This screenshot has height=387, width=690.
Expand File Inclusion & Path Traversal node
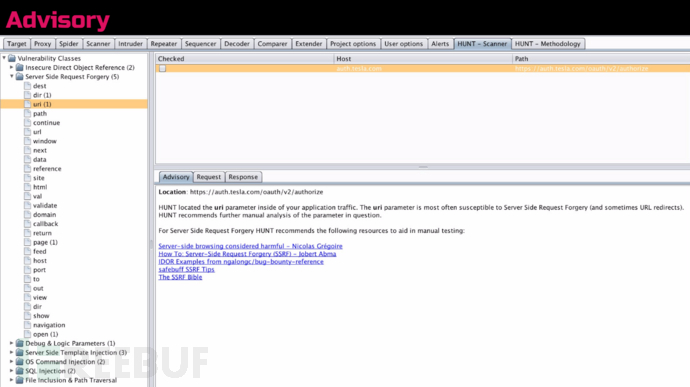click(x=11, y=380)
